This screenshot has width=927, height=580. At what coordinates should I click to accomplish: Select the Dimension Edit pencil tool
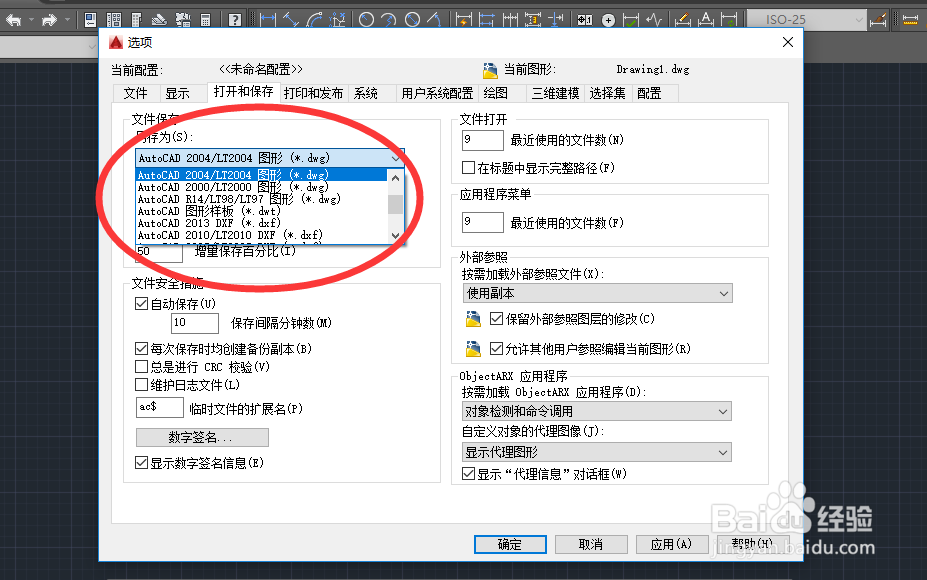tap(683, 20)
